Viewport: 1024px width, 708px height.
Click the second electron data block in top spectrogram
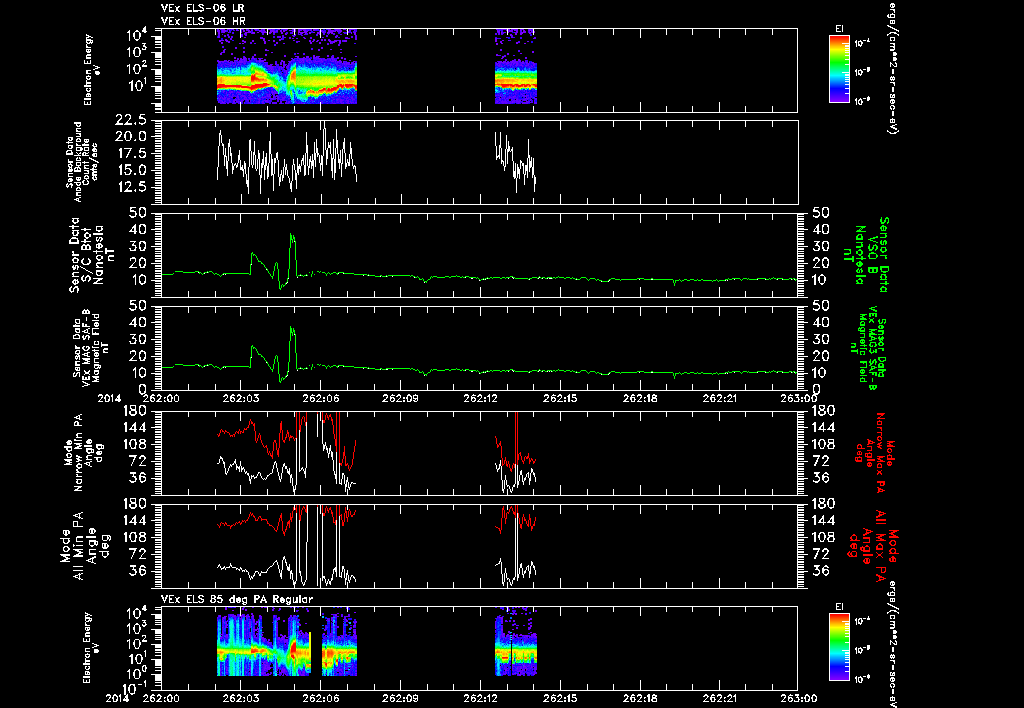516,67
